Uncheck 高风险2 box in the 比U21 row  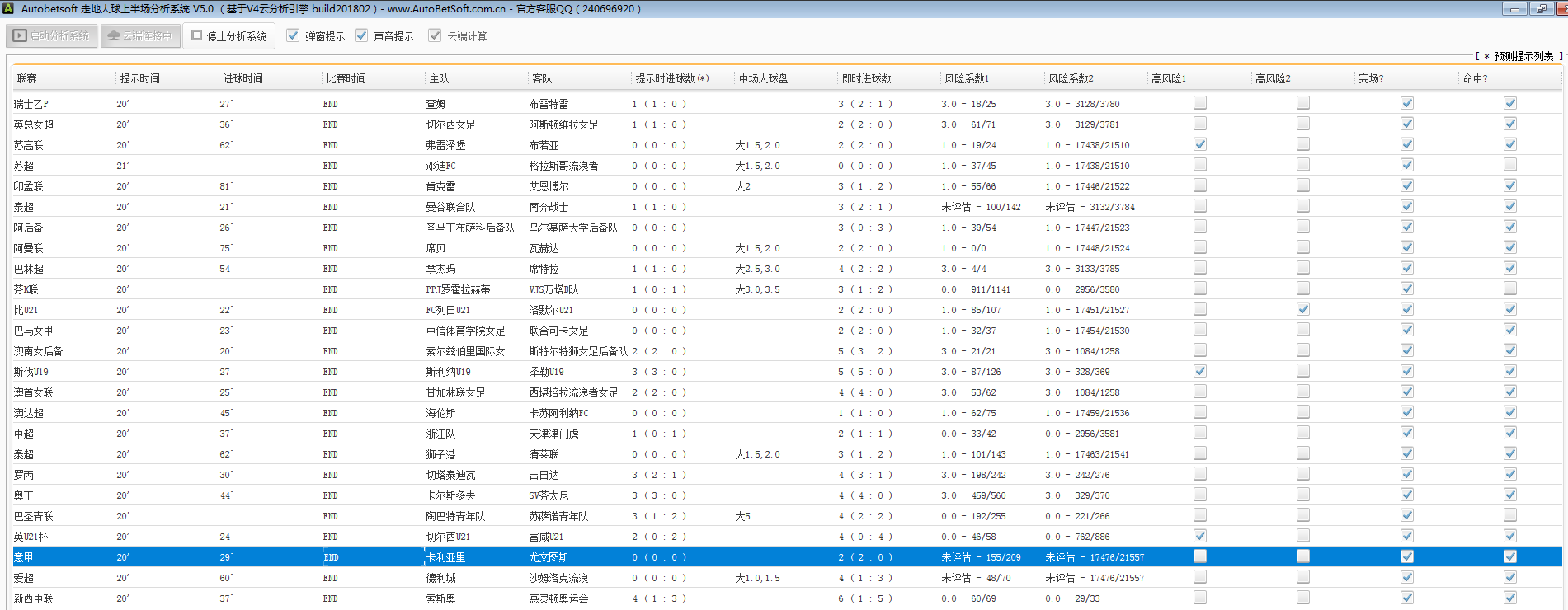(x=1303, y=309)
